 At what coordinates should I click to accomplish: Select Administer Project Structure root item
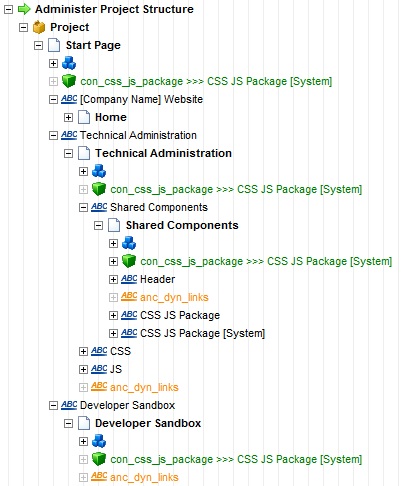[114, 9]
